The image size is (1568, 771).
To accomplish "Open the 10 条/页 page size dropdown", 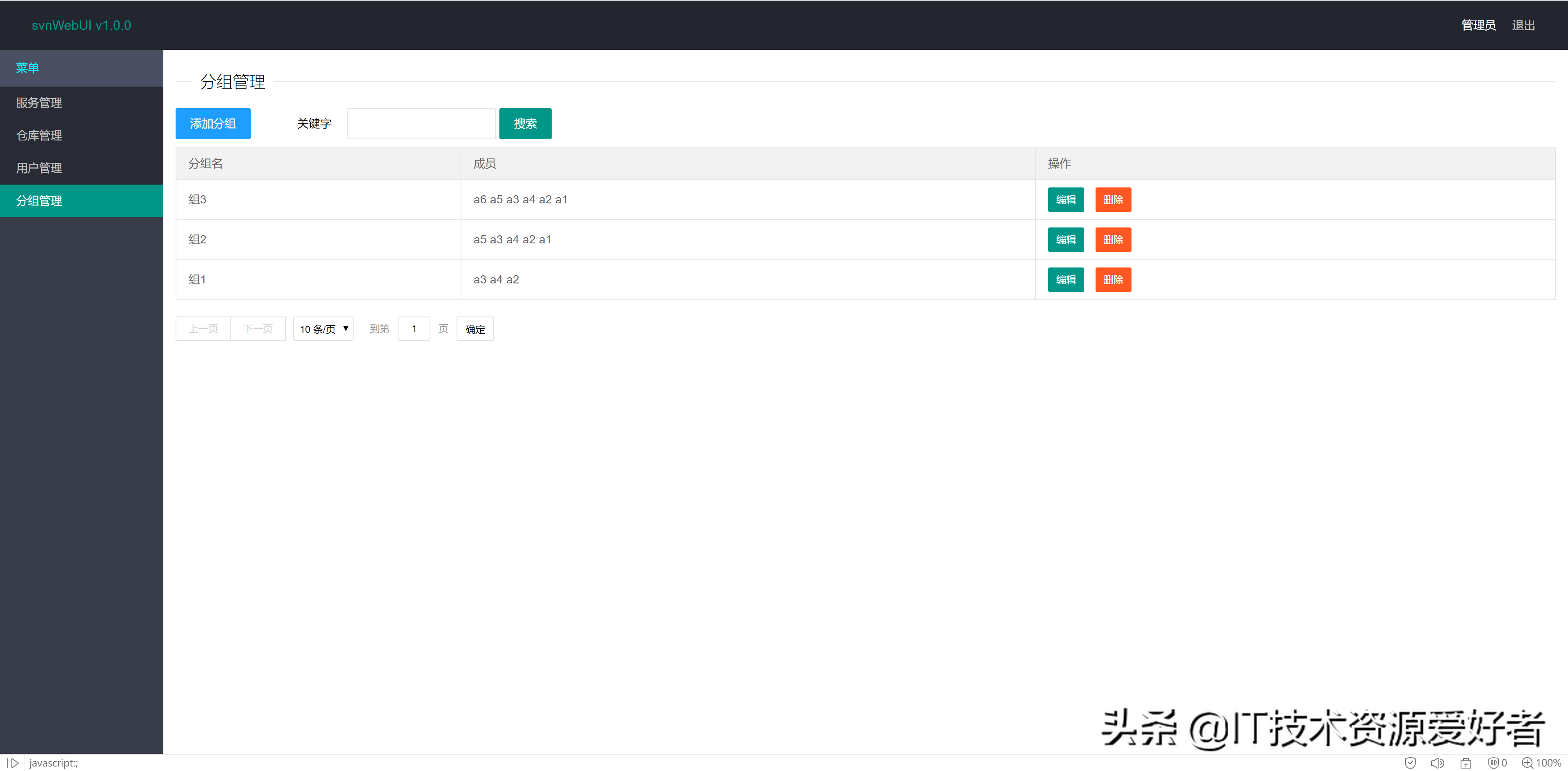I will [x=323, y=329].
